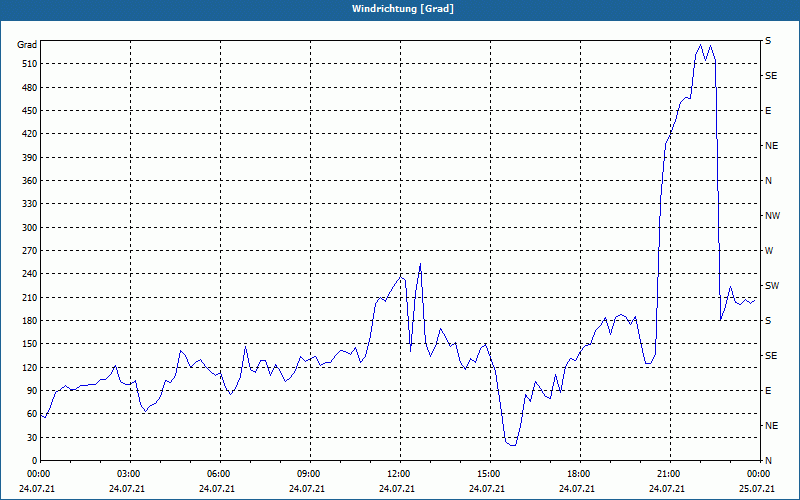
Task: Click the 24.07.21 date under 21:00
Action: (x=667, y=489)
